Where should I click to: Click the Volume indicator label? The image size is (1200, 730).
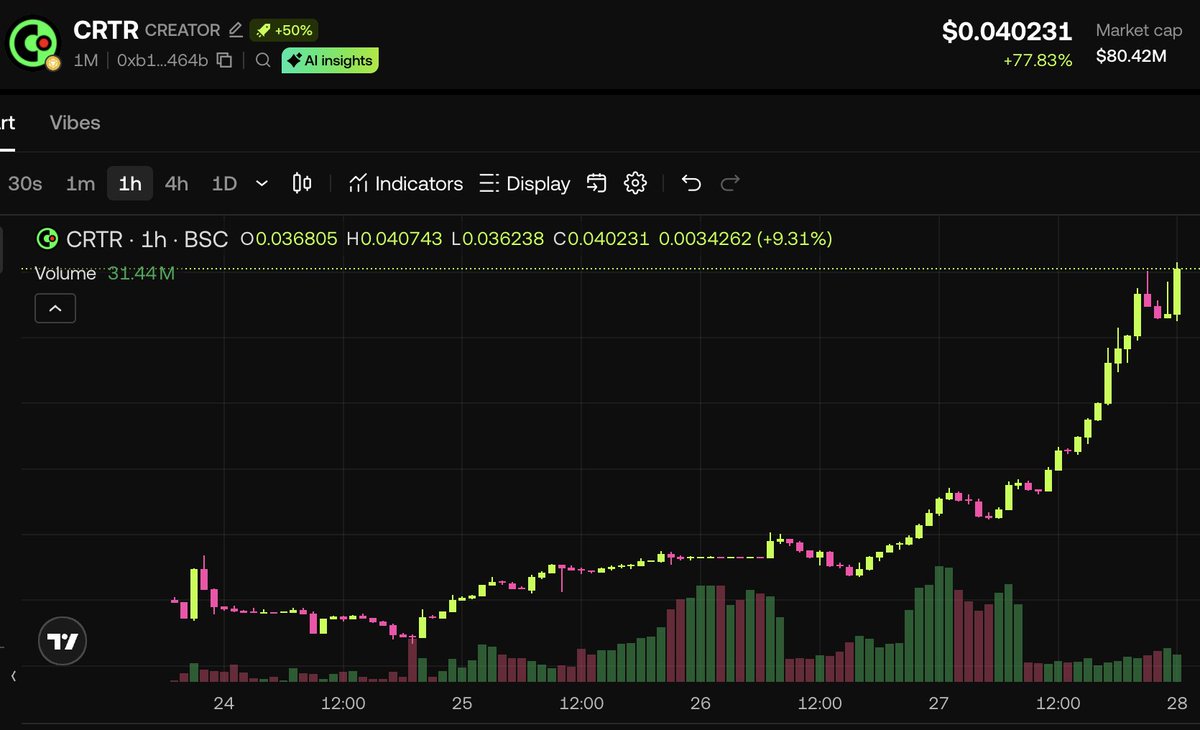point(65,273)
